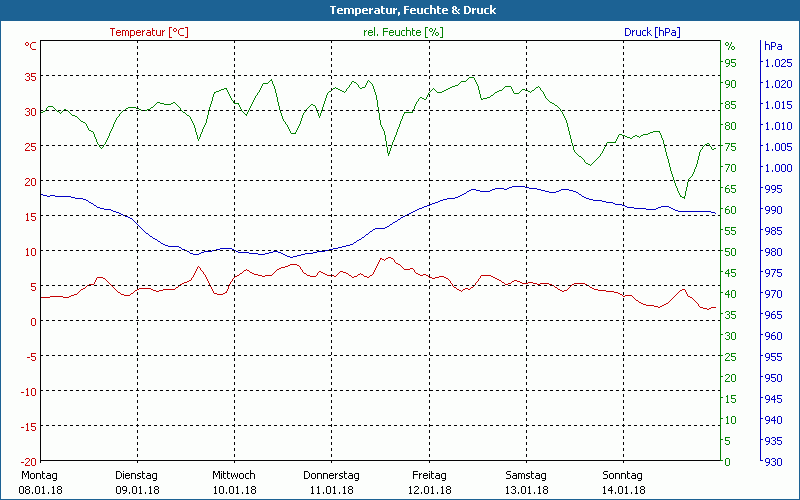Click "1.015" on the pressure axis
Screen dimensions: 800x500
(x=779, y=105)
